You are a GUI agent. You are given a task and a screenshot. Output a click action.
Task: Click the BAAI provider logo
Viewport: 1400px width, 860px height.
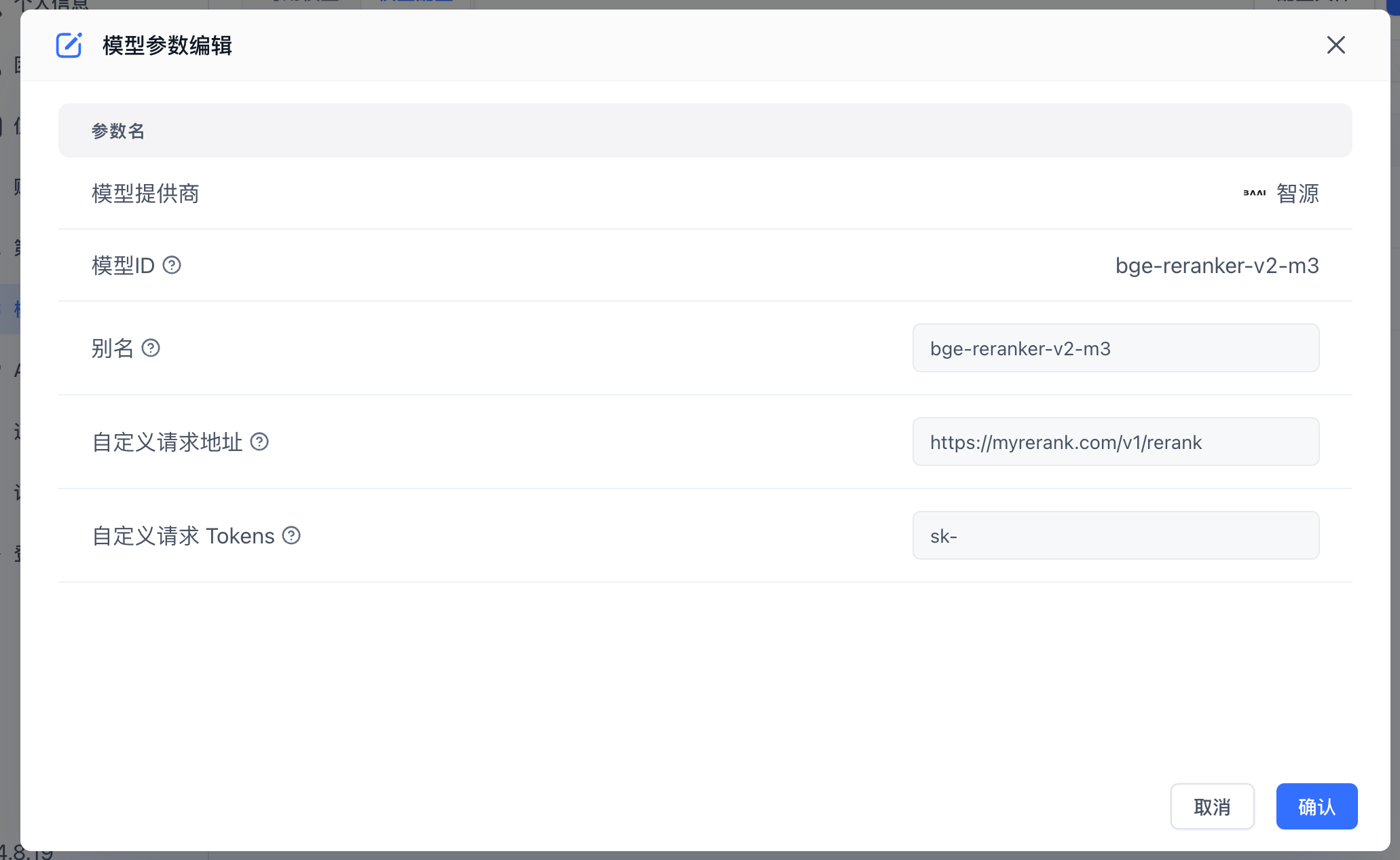pos(1254,194)
